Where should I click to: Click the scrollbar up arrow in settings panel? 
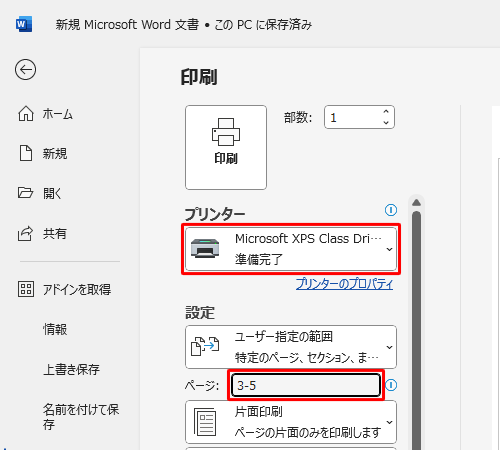[x=416, y=202]
